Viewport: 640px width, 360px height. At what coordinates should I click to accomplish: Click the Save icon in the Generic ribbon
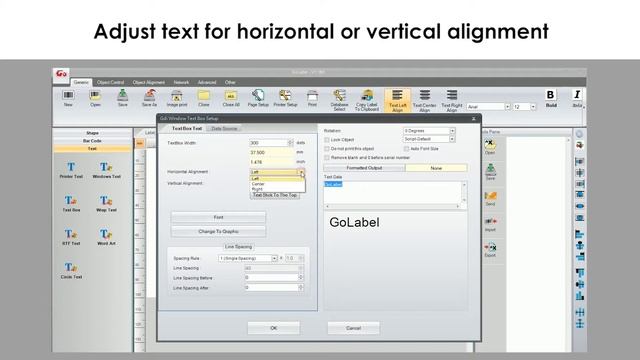(x=122, y=98)
